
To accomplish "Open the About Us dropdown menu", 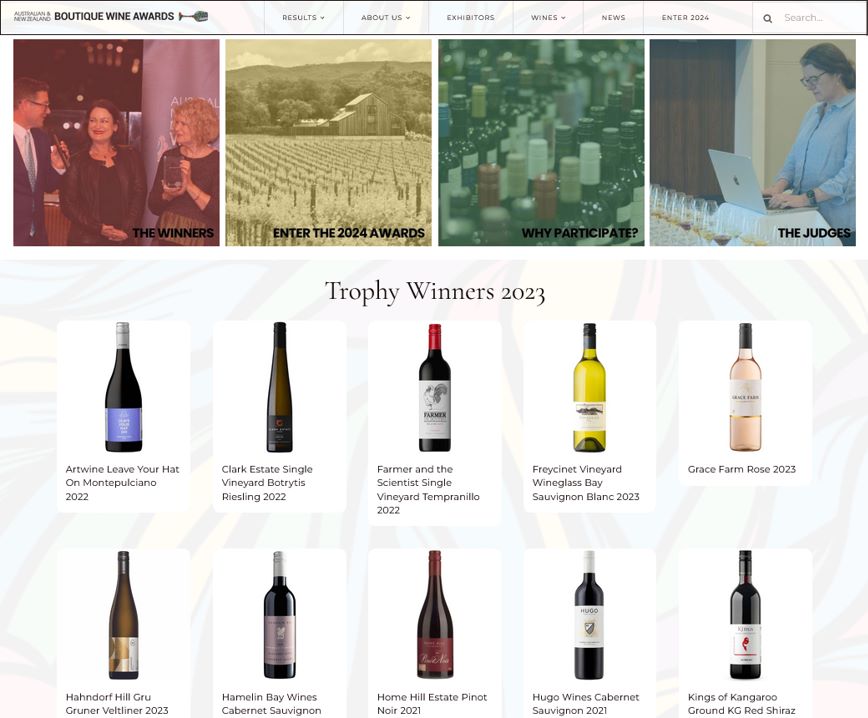I will 385,18.
